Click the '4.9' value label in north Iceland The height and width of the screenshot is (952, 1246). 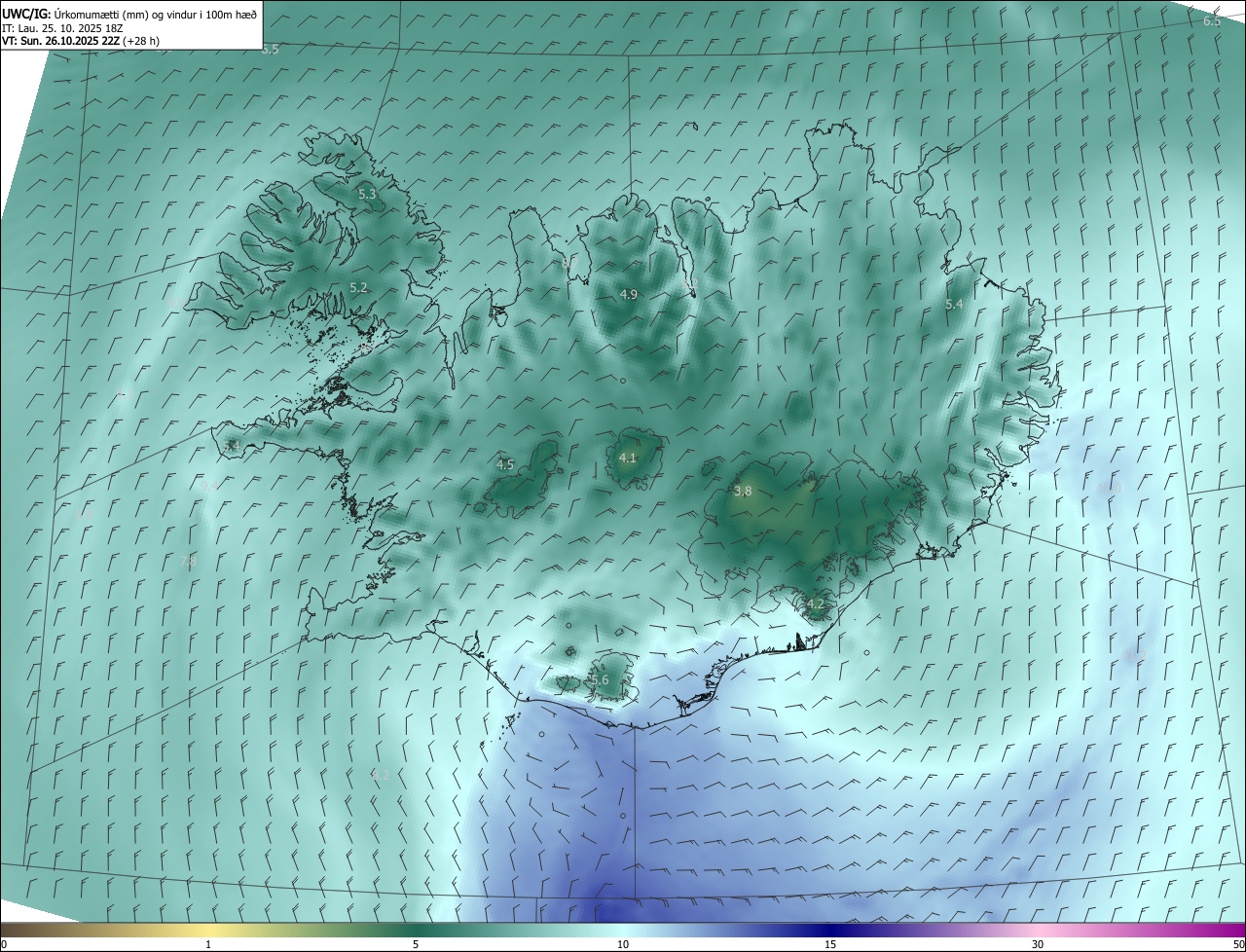[x=628, y=294]
